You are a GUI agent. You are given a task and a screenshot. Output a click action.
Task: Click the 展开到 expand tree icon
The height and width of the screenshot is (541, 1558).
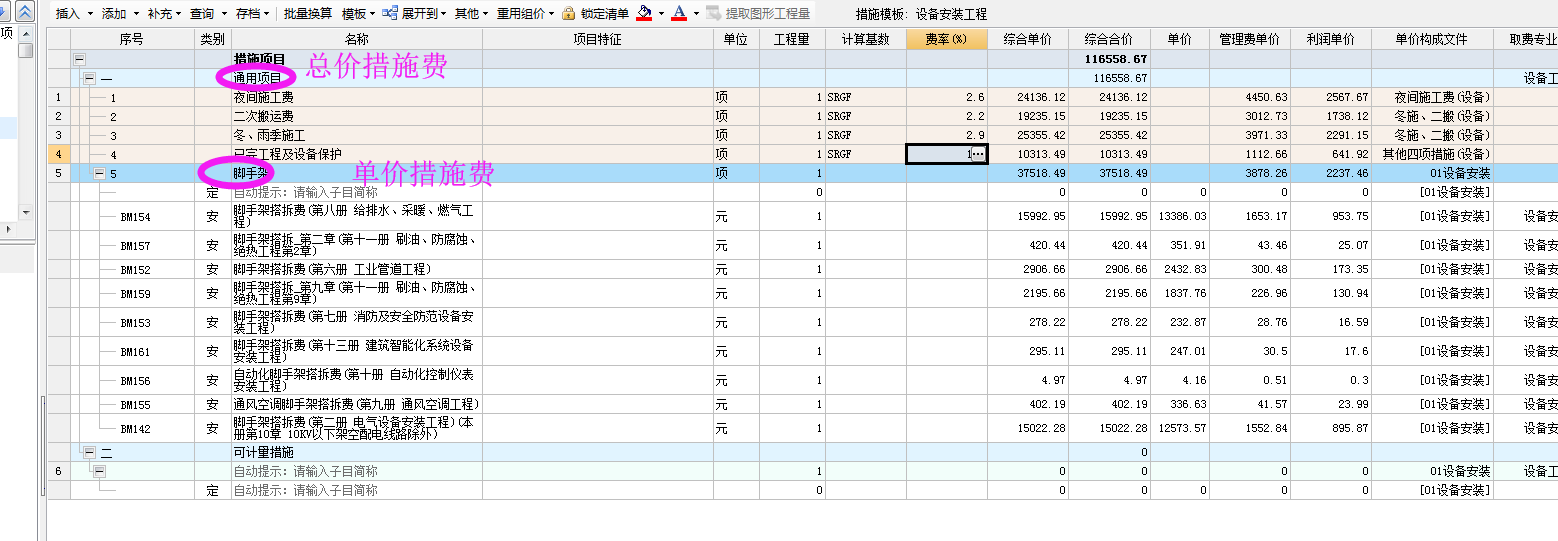[392, 14]
